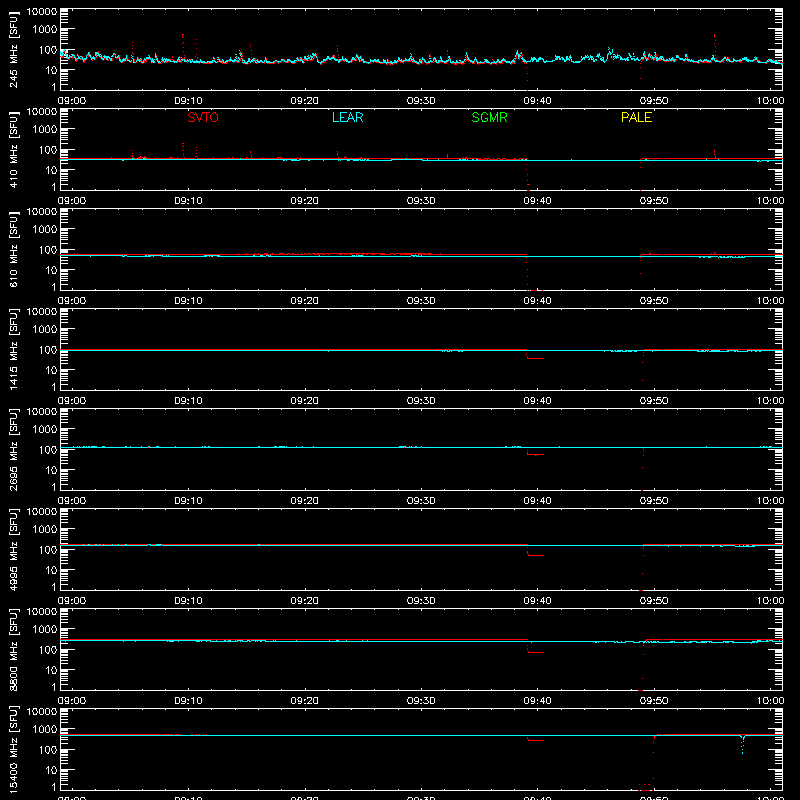800x800 pixels.
Task: Click 10:00 label under the 410 MHz plot
Action: click(x=770, y=201)
